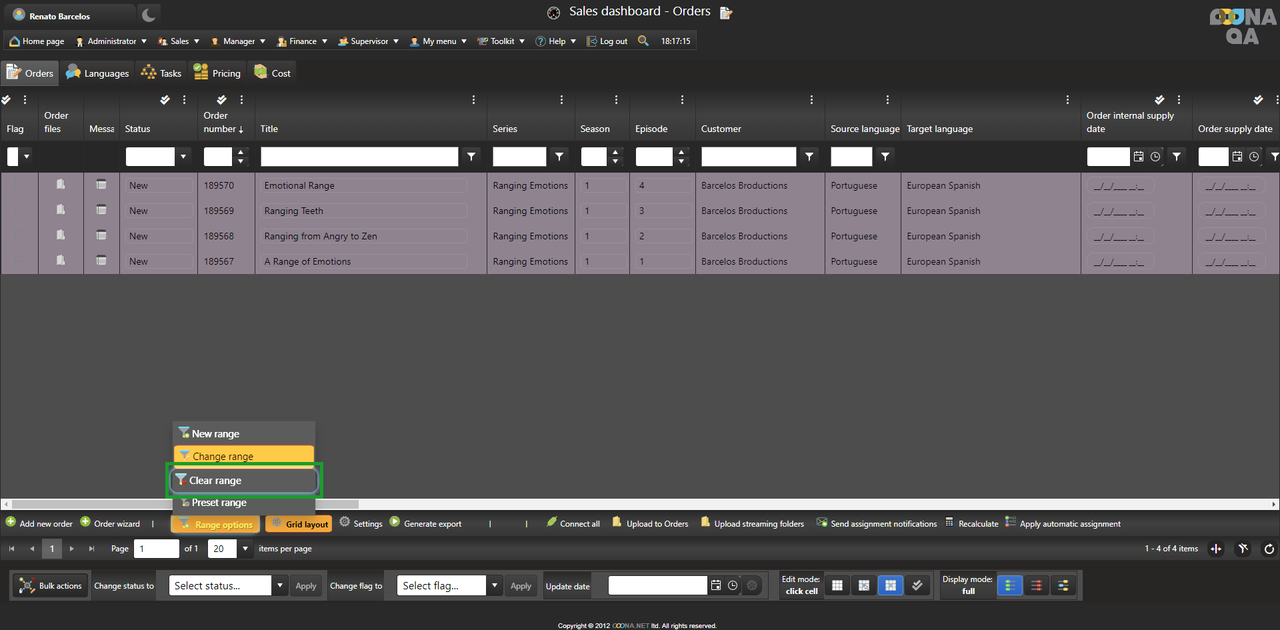The image size is (1280, 630).
Task: Click the search magnifier icon in menu bar
Action: coord(643,41)
